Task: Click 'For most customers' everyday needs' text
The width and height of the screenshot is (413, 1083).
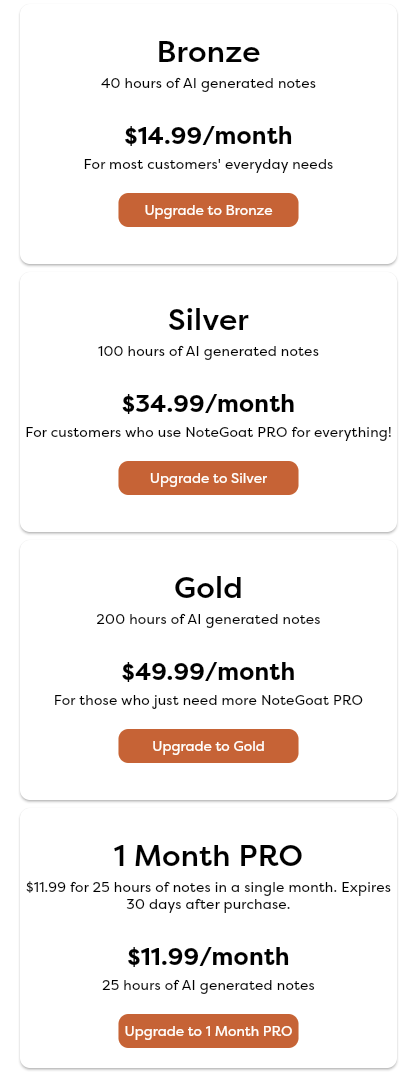Action: click(209, 165)
